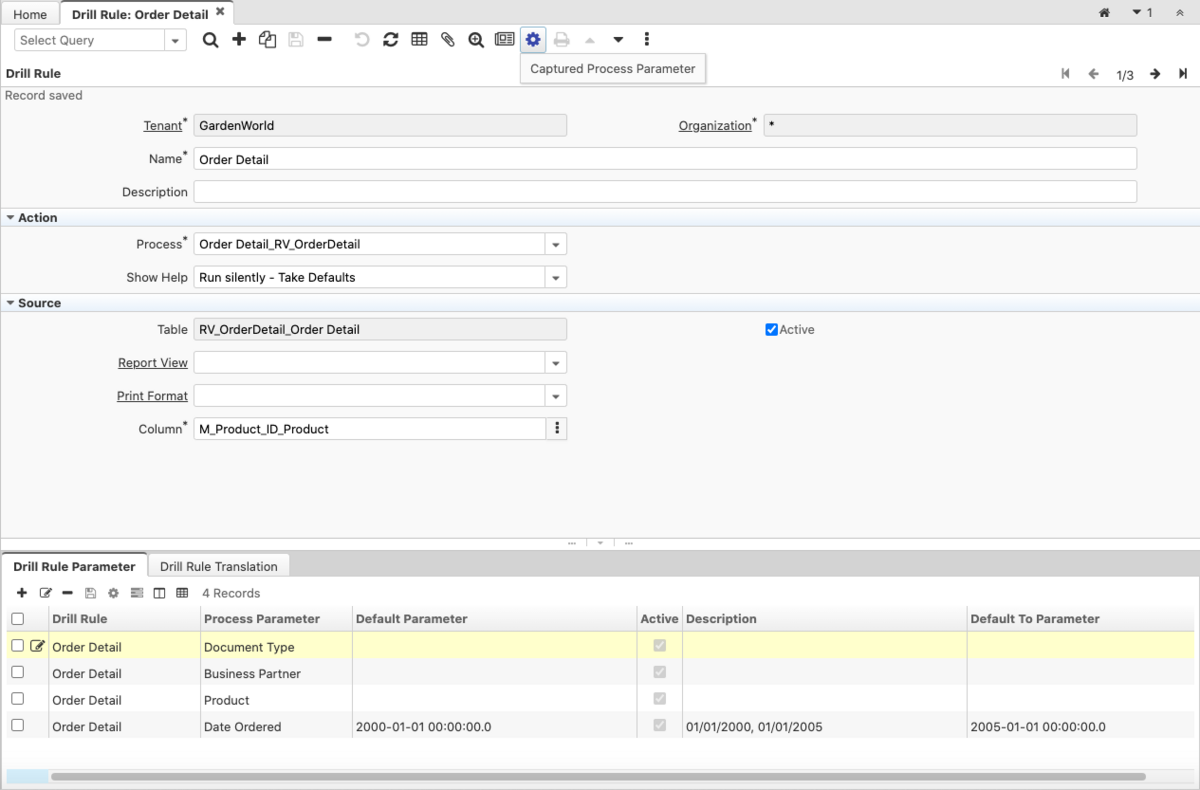Uncheck the Active checkbox
The image size is (1200, 790).
(771, 330)
